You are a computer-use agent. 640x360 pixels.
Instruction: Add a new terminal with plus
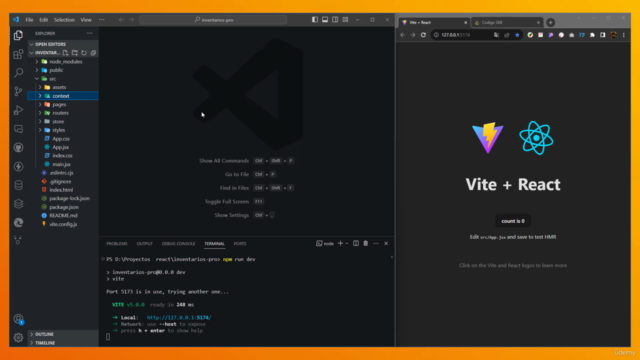tap(340, 243)
